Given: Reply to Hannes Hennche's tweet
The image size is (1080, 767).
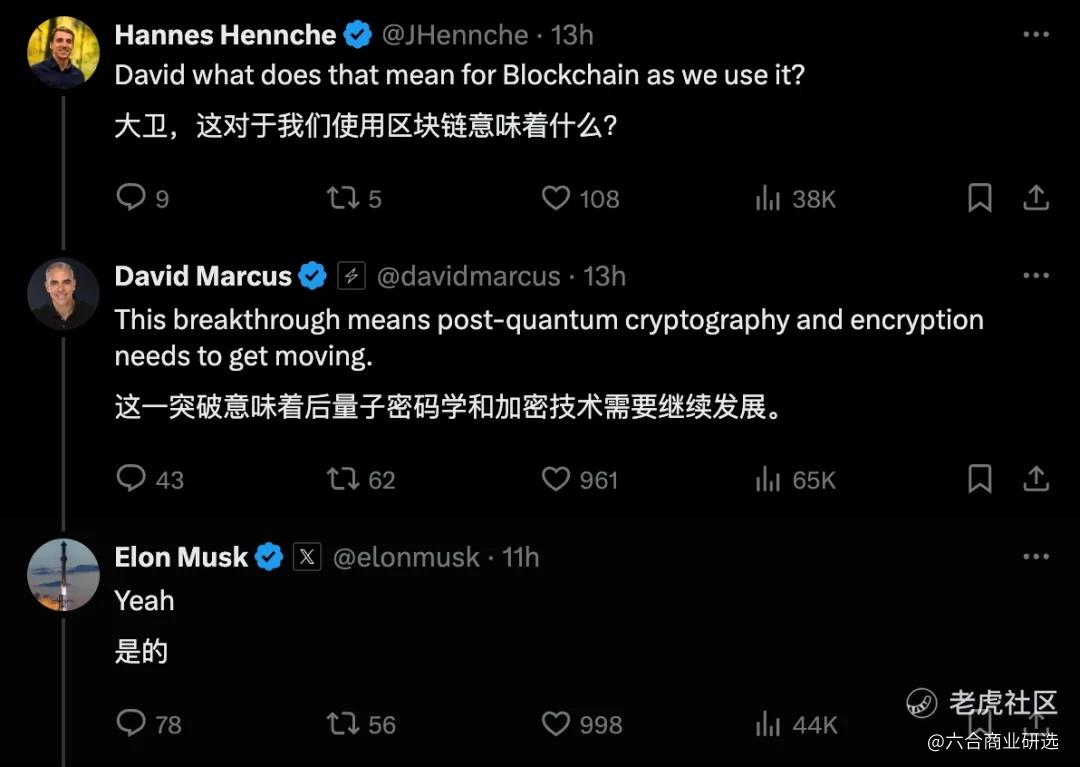Looking at the screenshot, I should coord(131,198).
